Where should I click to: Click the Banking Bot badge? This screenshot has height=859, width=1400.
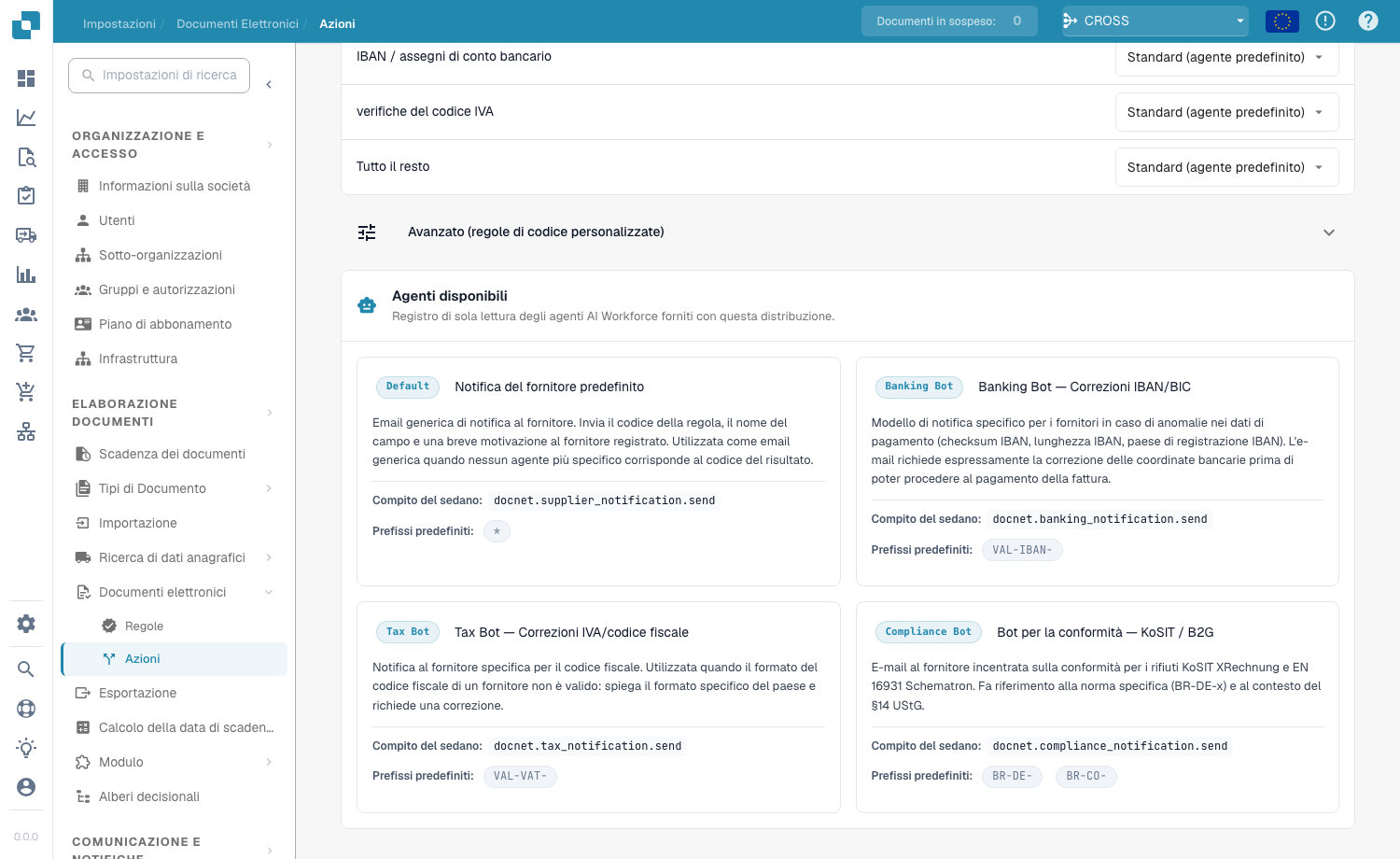tap(919, 387)
